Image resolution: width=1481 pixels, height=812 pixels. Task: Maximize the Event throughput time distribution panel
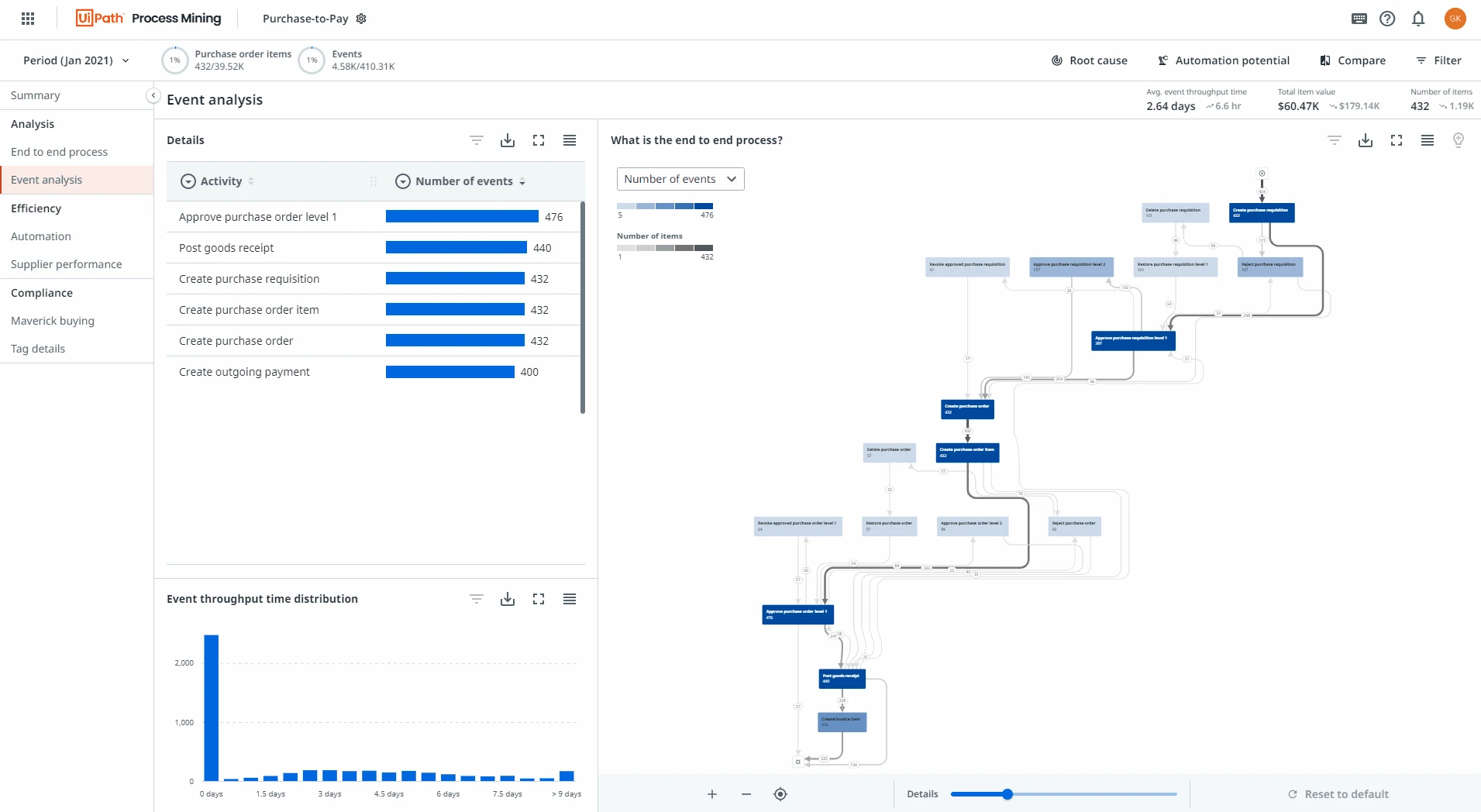pos(539,599)
